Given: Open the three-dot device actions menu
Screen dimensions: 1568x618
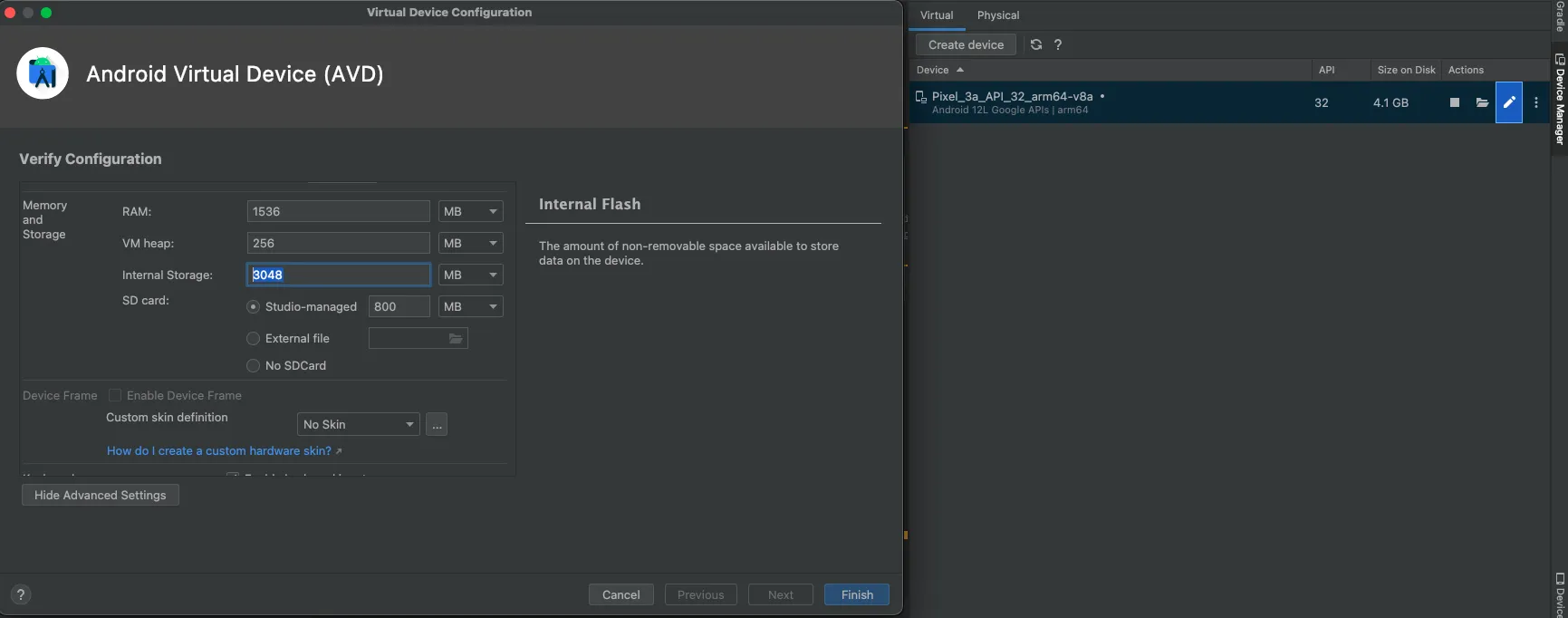Looking at the screenshot, I should pos(1536,102).
